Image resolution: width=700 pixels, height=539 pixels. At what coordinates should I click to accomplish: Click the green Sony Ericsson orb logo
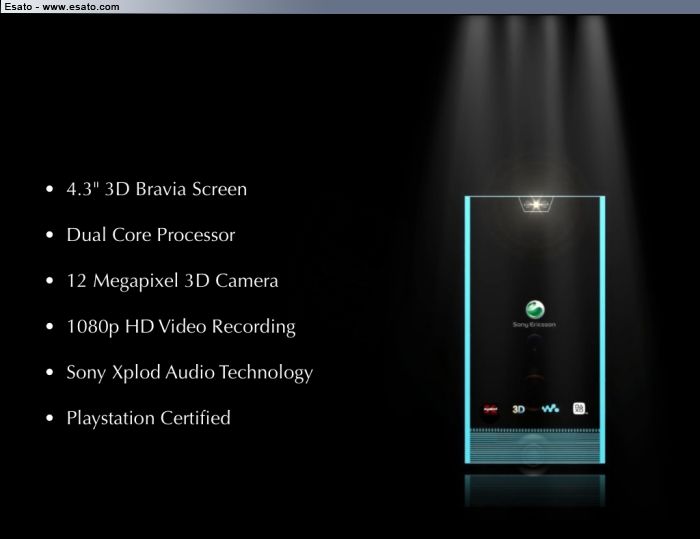click(x=535, y=310)
